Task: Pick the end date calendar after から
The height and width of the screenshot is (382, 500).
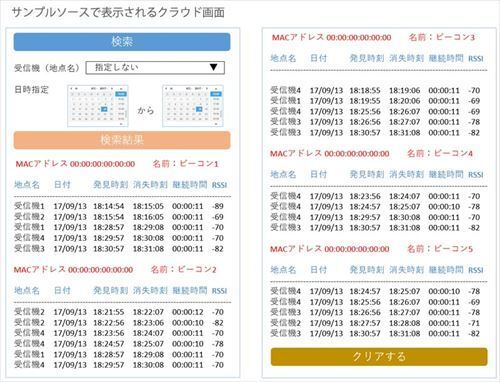Action: [193, 106]
